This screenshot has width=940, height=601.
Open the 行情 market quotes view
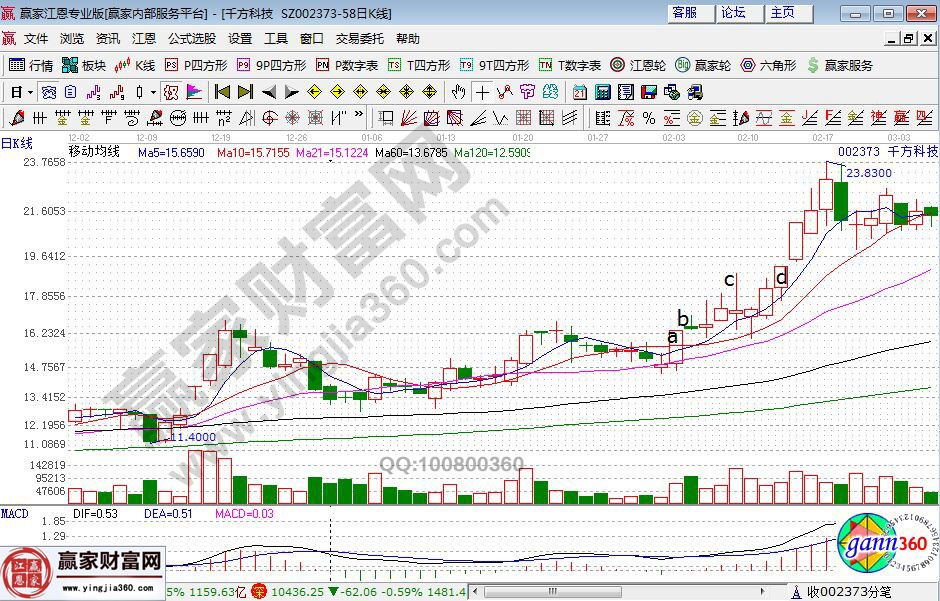pos(31,66)
